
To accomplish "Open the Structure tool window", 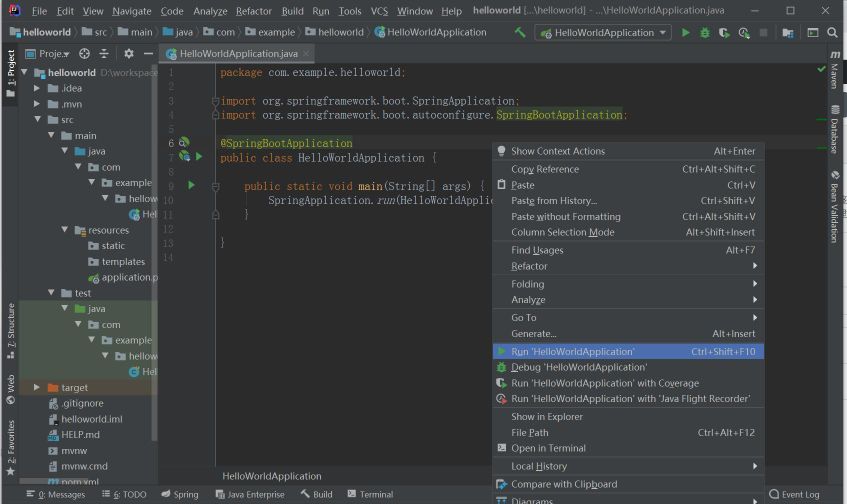I will coord(10,331).
